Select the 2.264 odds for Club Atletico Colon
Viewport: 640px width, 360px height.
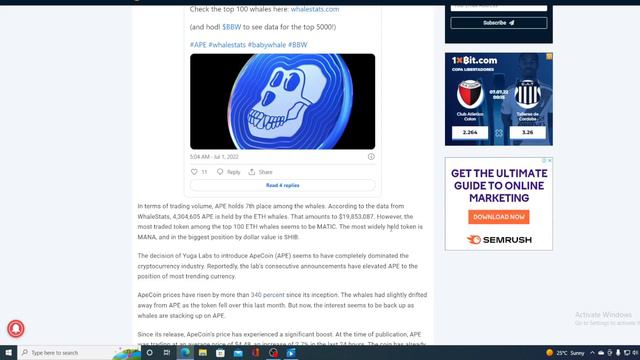(x=470, y=132)
